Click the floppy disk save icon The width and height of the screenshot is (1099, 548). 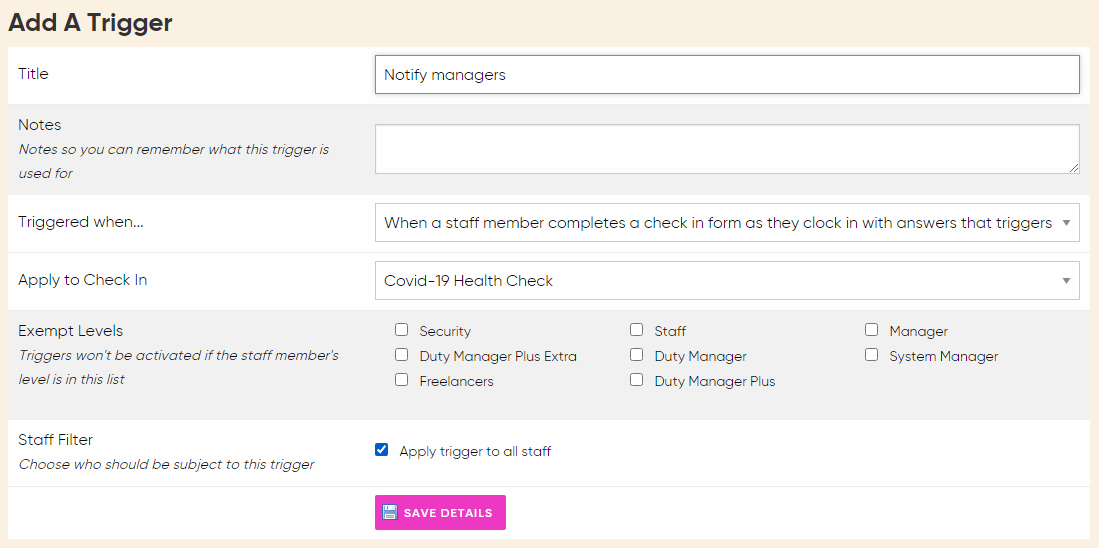pyautogui.click(x=390, y=512)
